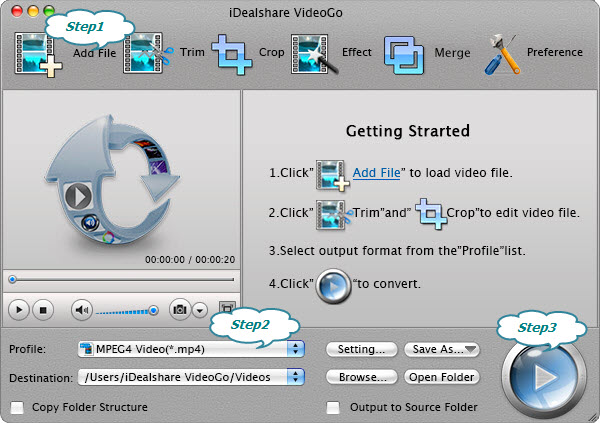Screen dimensions: 600x423
Task: Click the Browse... button
Action: click(362, 377)
